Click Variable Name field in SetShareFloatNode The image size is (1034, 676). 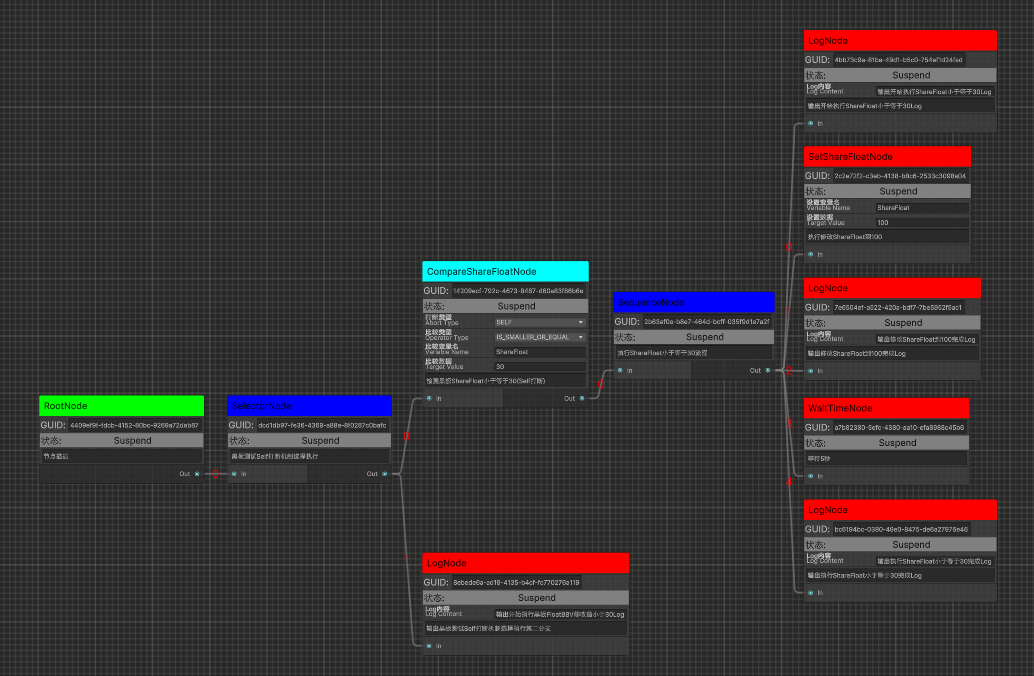coord(920,208)
